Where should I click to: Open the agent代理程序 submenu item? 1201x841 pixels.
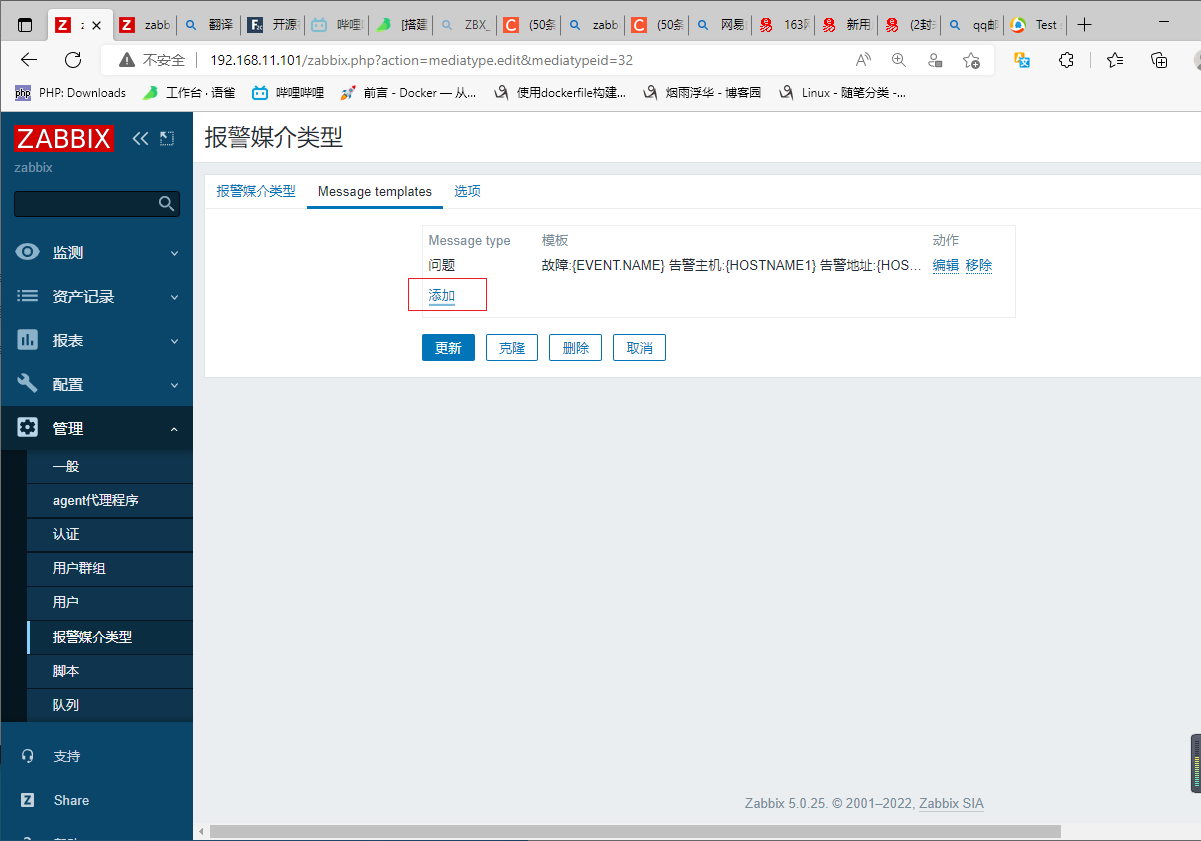click(110, 501)
